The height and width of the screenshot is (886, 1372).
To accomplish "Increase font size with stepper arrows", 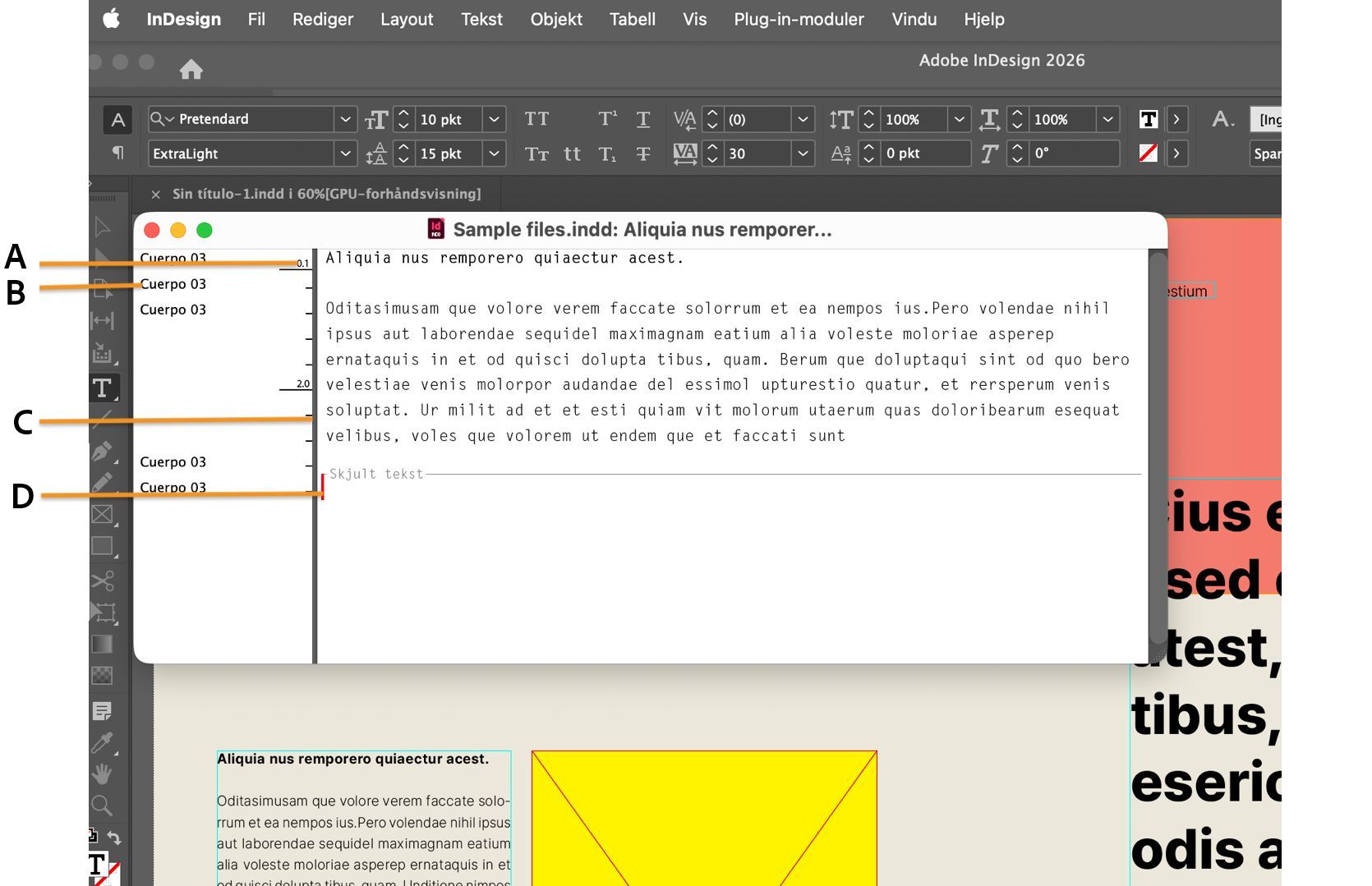I will 403,113.
